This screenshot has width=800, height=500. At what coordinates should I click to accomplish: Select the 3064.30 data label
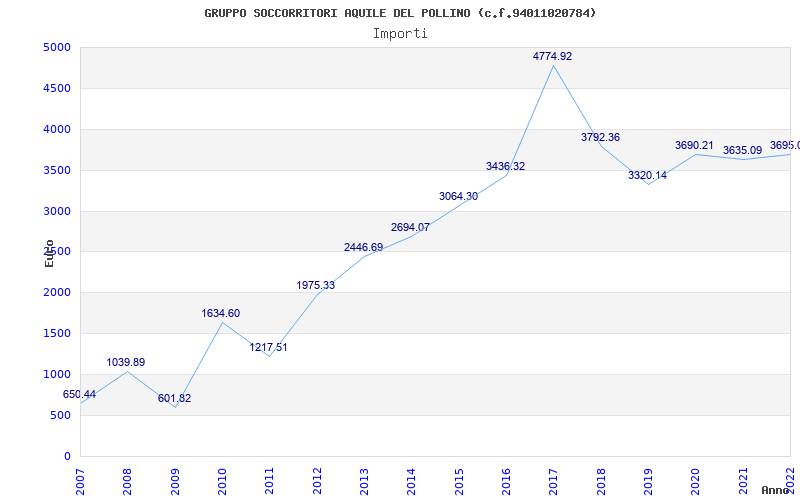tap(459, 196)
